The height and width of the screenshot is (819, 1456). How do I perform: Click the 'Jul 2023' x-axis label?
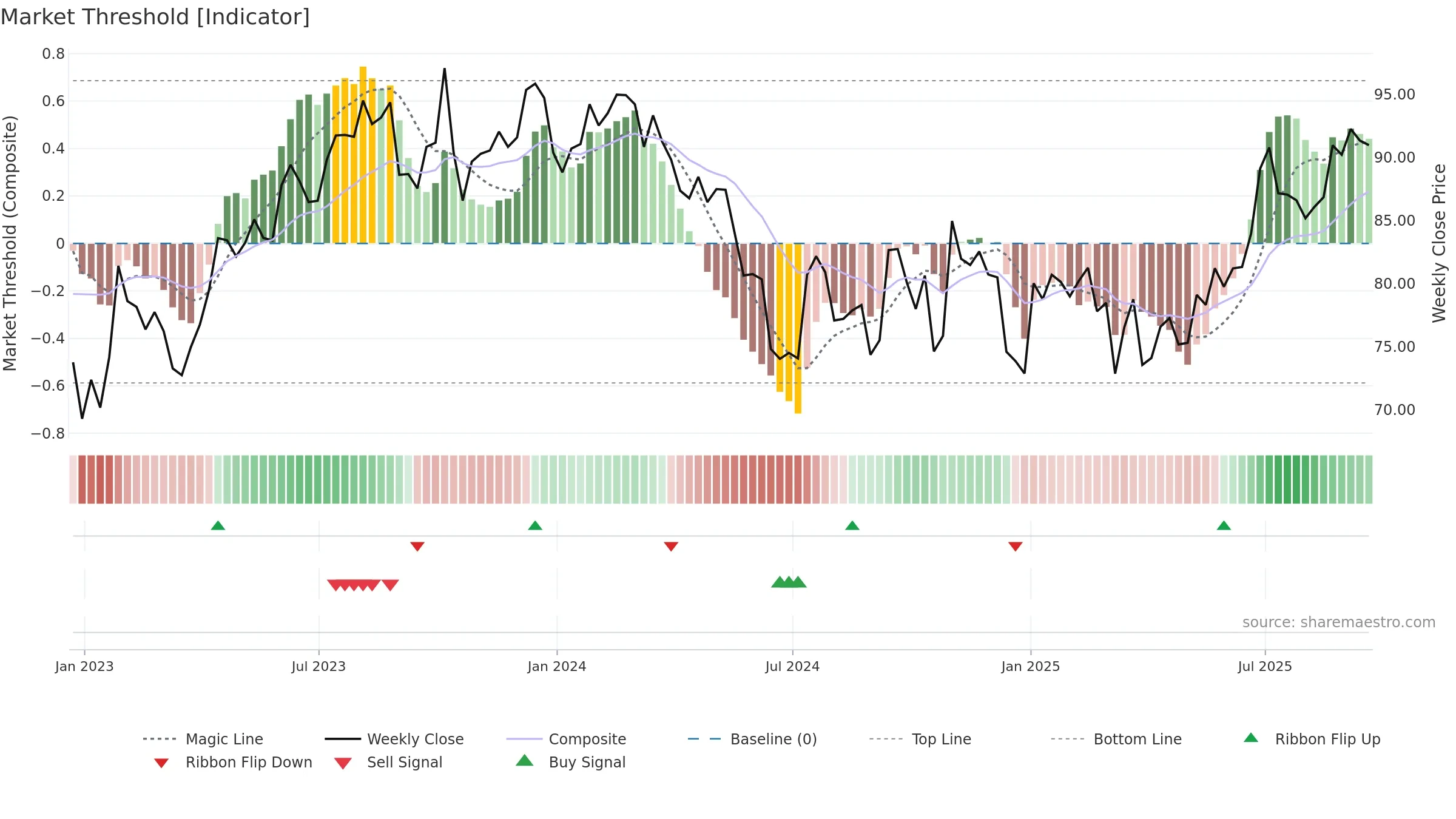coord(318,666)
